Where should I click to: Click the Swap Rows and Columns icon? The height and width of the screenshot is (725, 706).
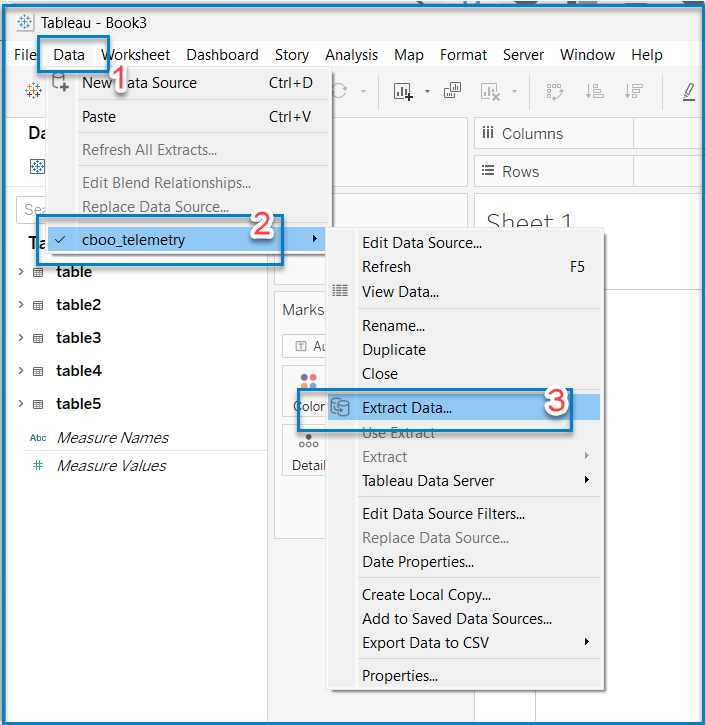(x=555, y=91)
